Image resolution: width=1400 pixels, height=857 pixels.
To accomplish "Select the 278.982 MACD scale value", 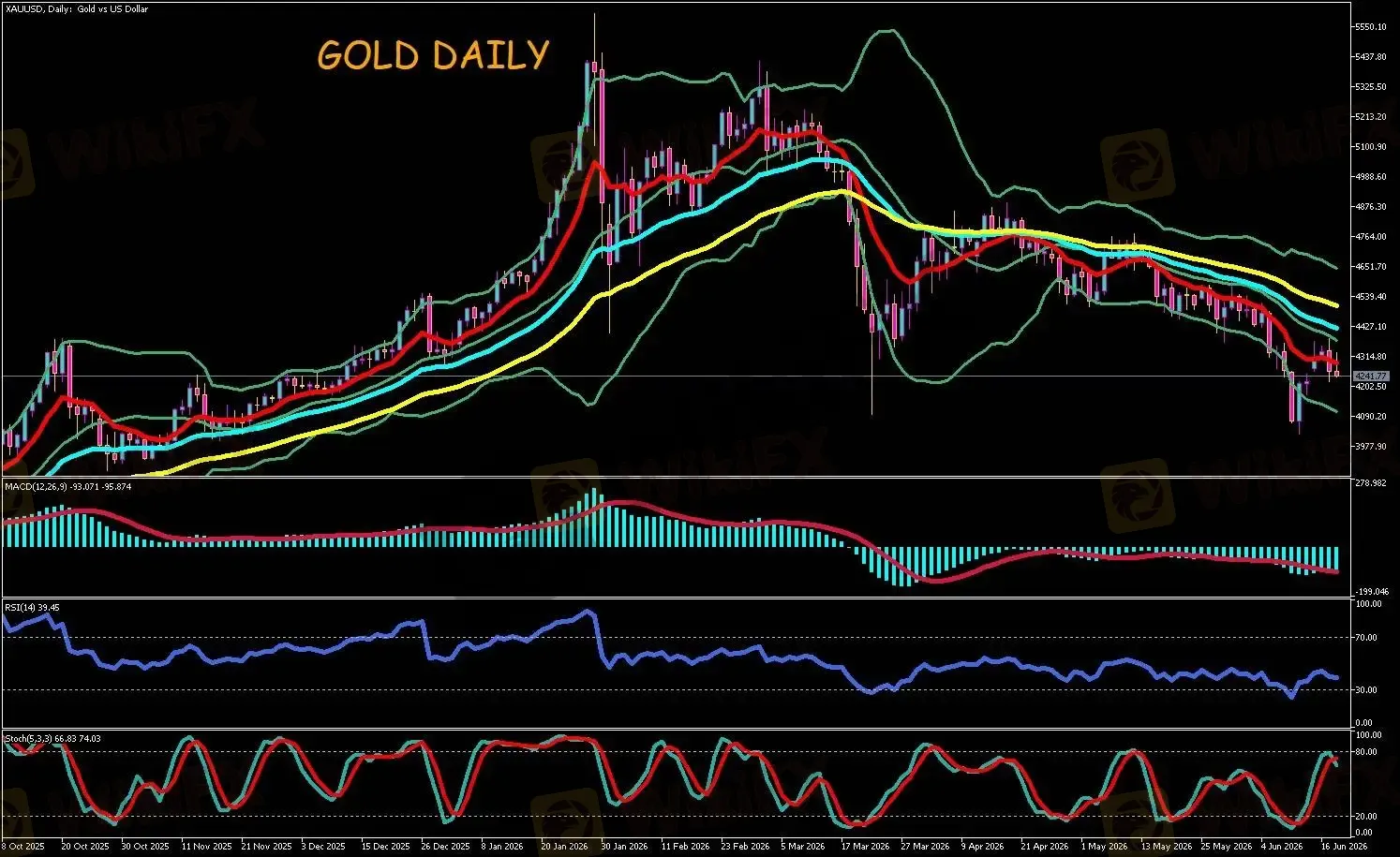I will coord(1370,483).
